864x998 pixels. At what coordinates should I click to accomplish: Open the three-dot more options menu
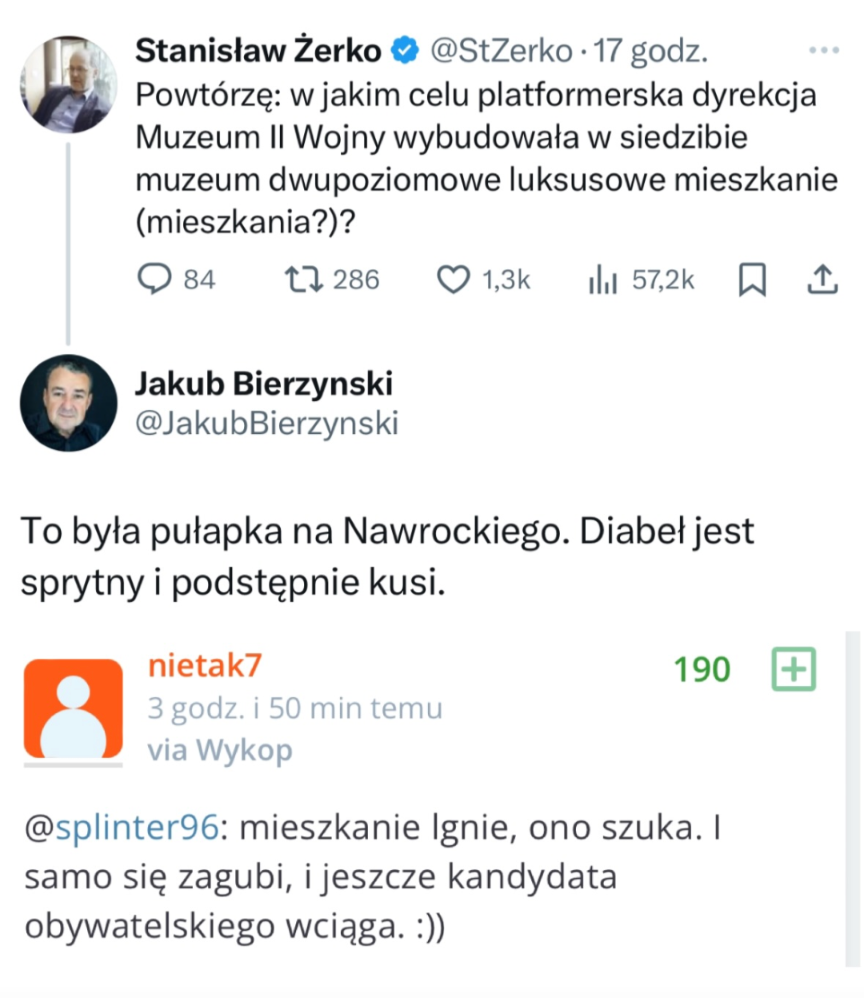click(824, 50)
